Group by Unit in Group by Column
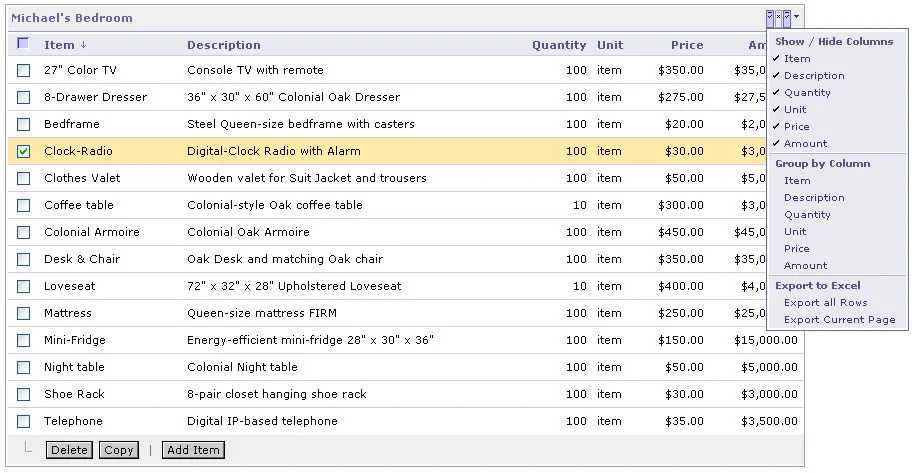912x473 pixels. (795, 231)
